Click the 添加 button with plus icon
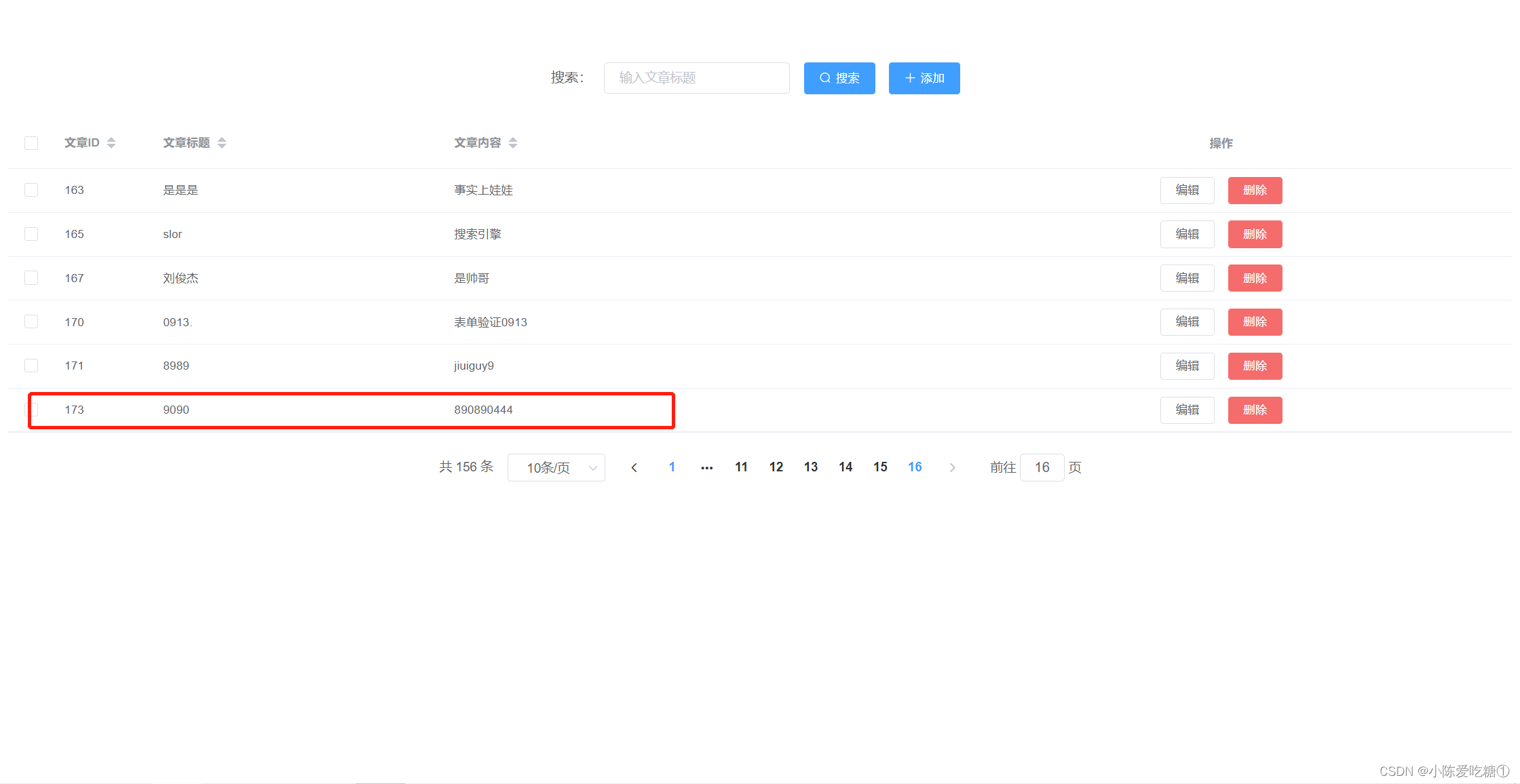The width and height of the screenshot is (1520, 784). point(924,78)
